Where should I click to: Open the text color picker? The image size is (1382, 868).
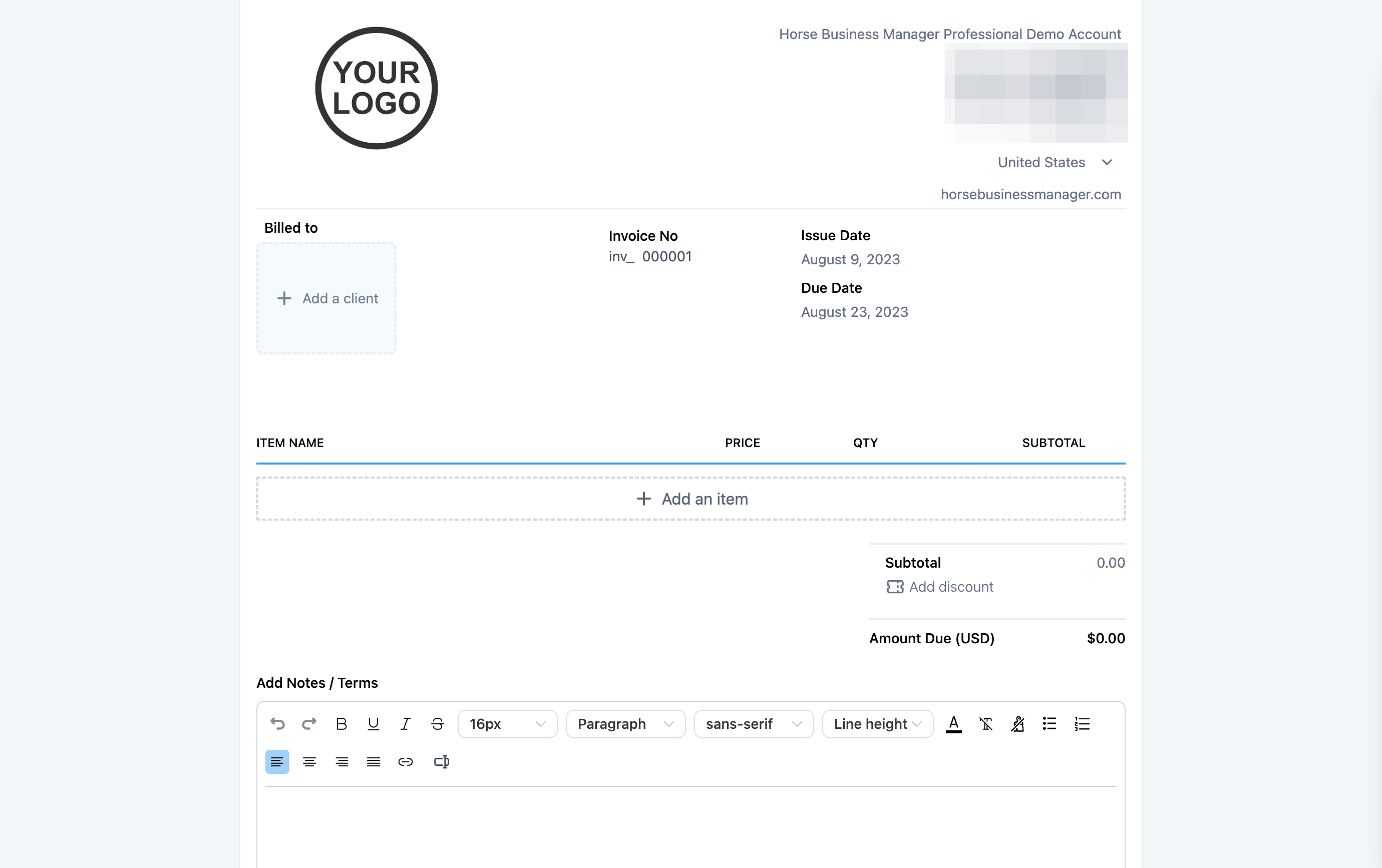pyautogui.click(x=954, y=724)
